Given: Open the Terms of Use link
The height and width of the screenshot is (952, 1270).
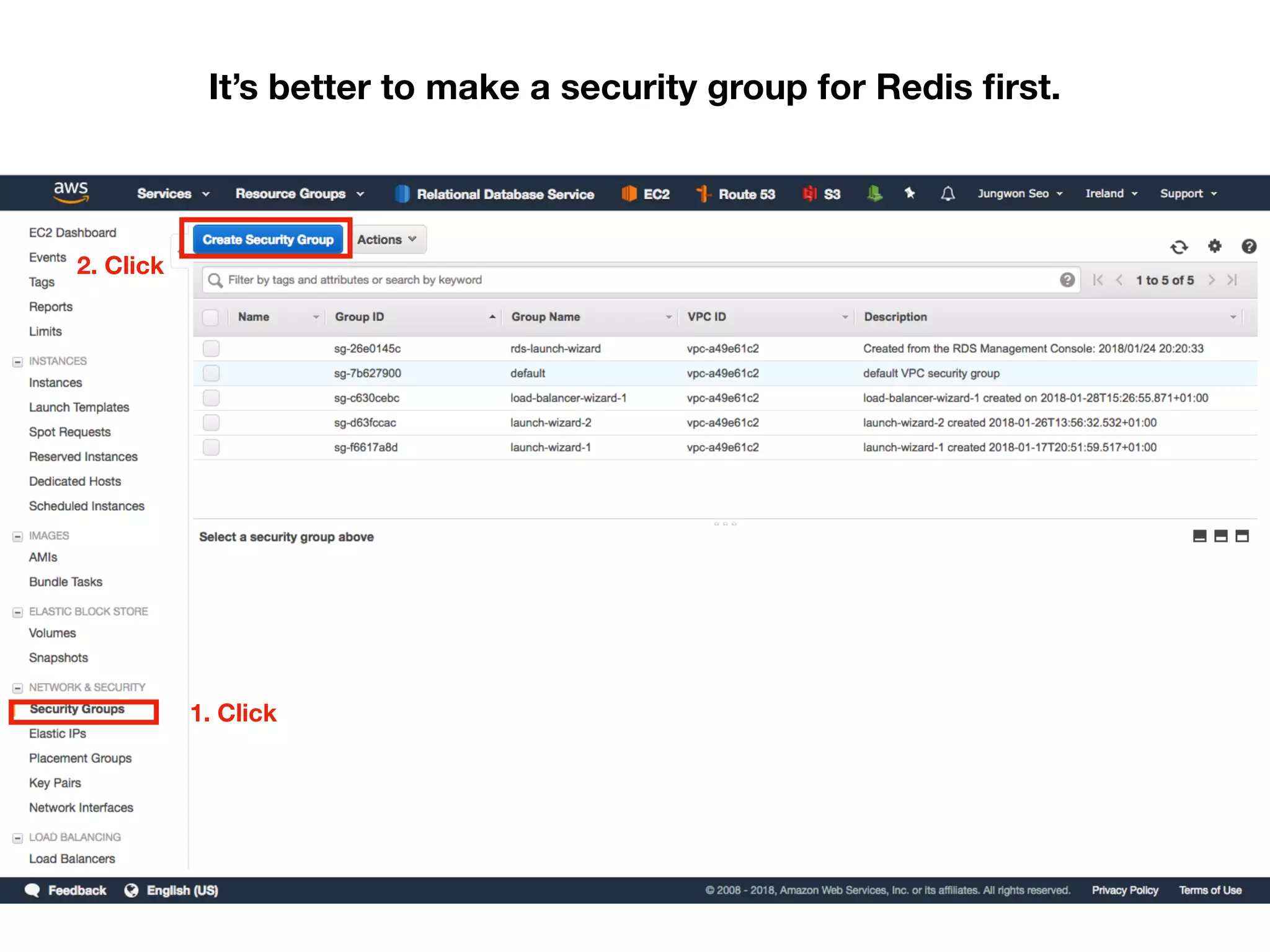Looking at the screenshot, I should pos(1210,891).
